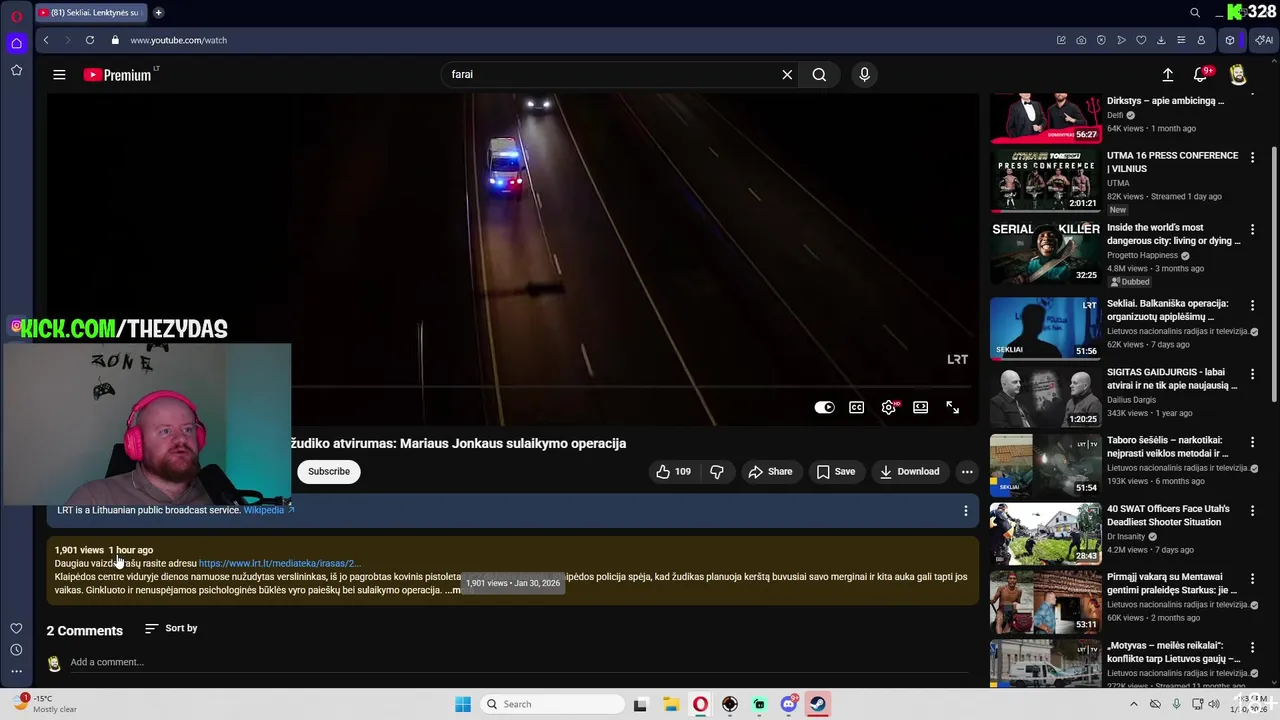Open the Sort by comments dropdown

click(171, 628)
